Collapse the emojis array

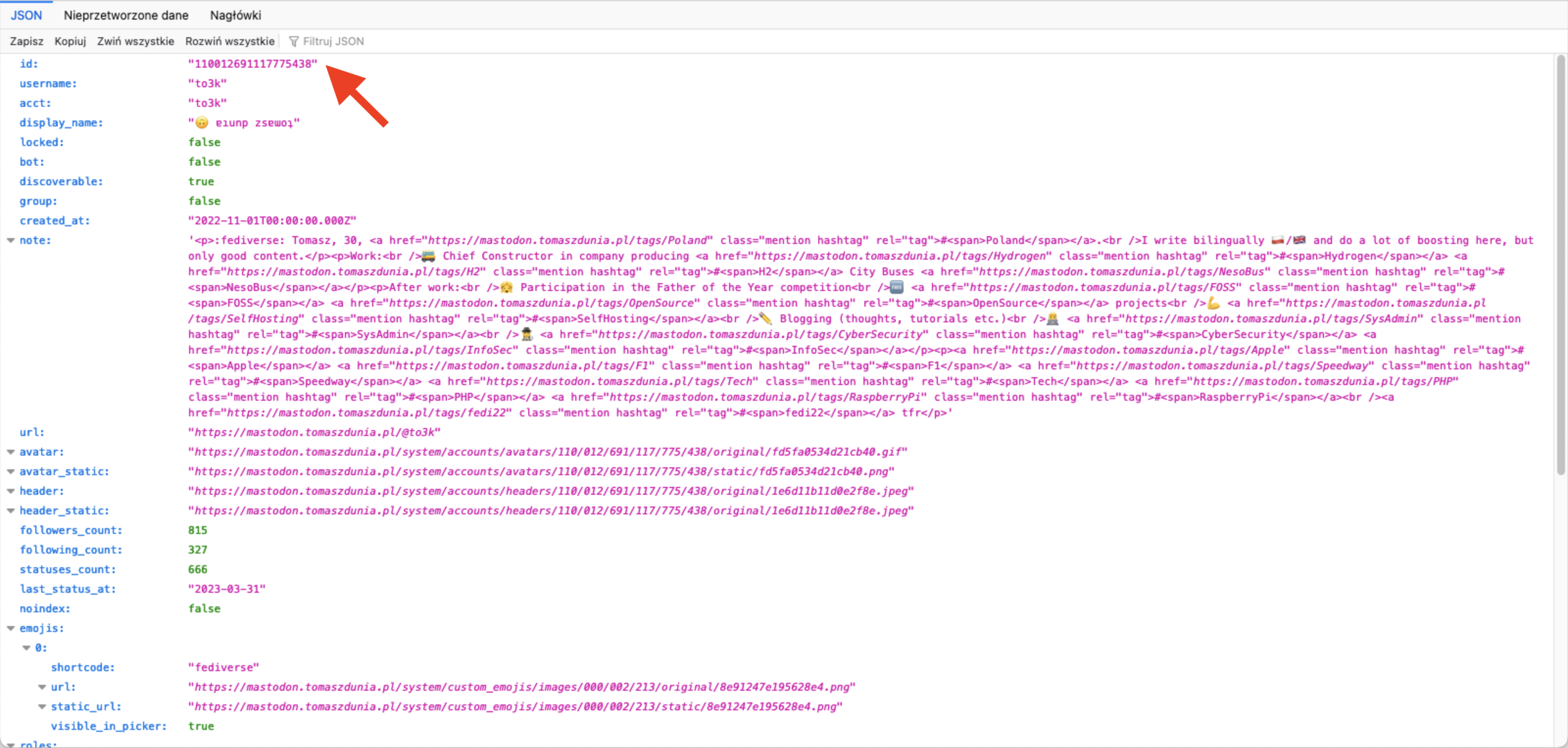(10, 628)
